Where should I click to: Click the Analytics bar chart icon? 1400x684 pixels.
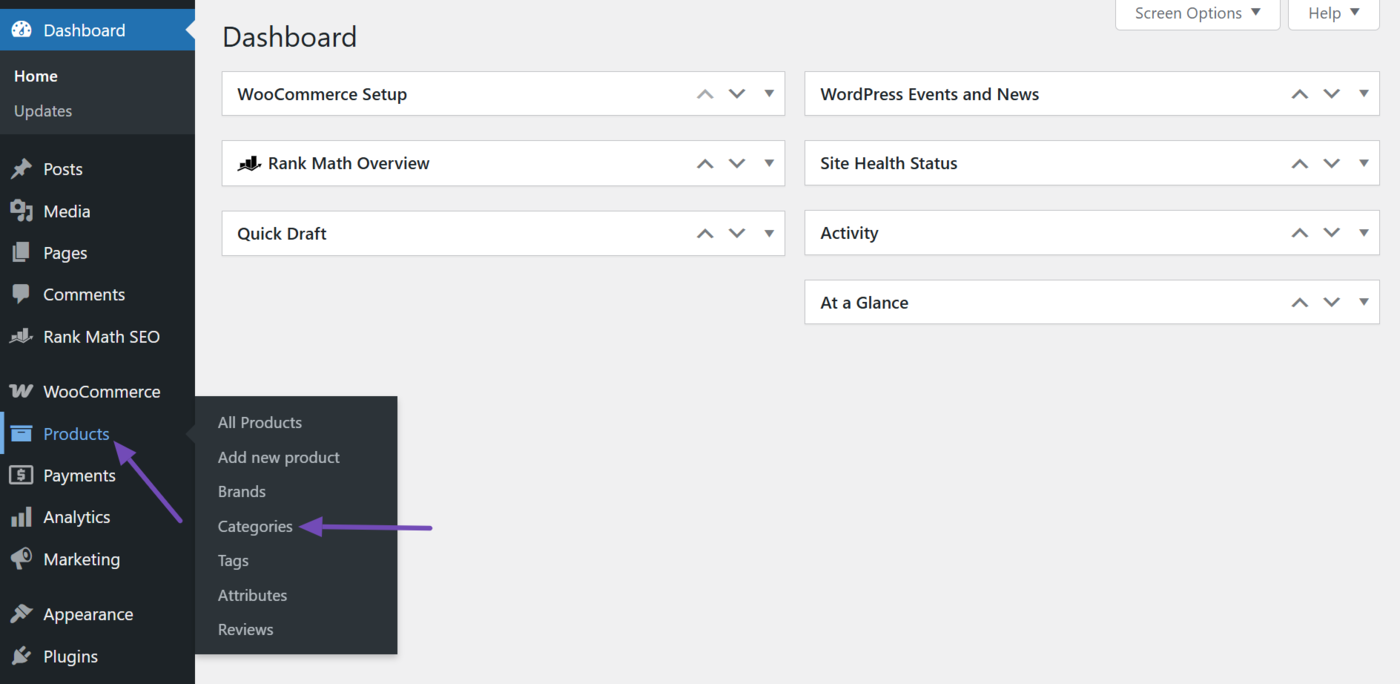tap(21, 518)
